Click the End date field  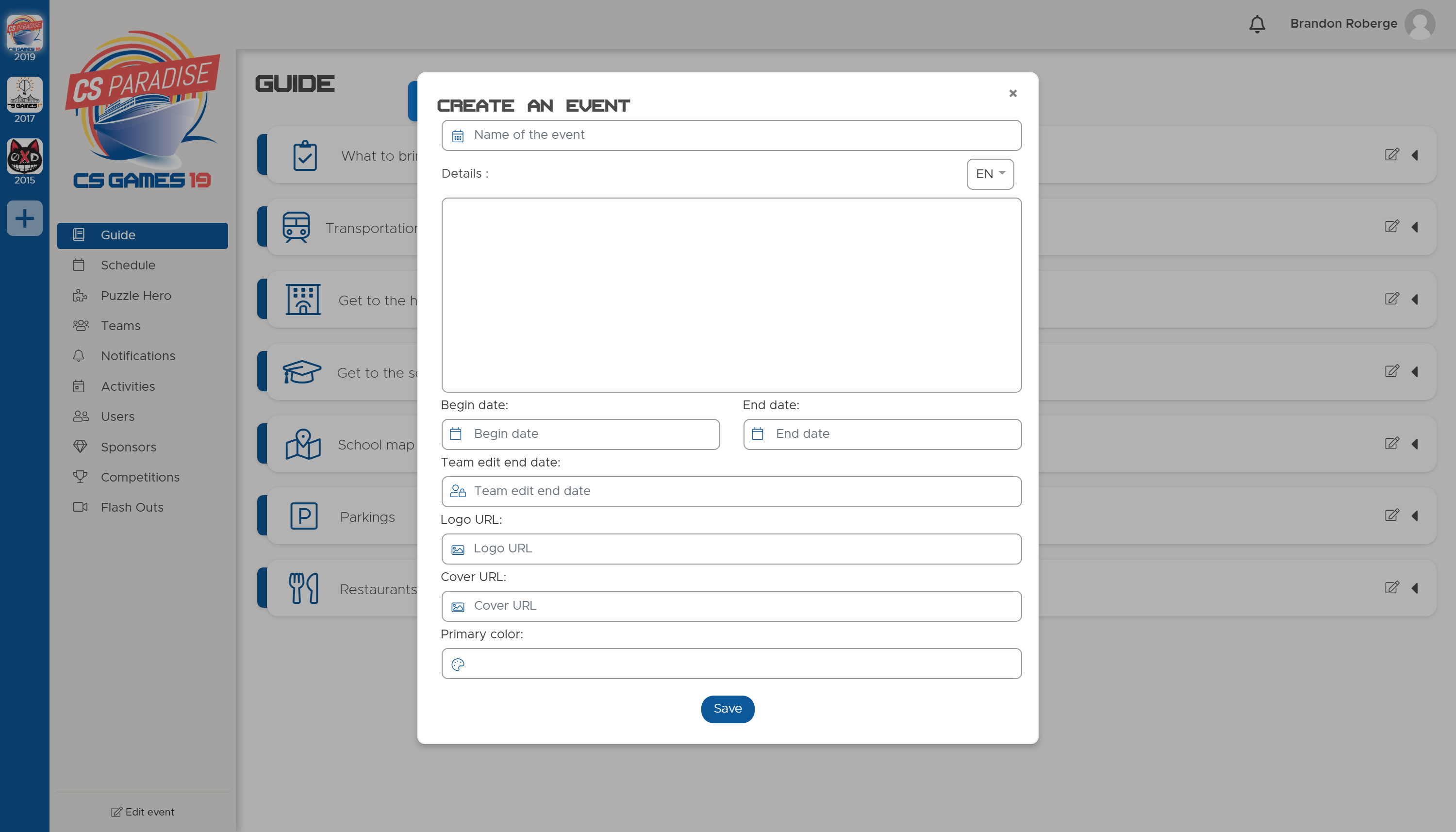point(882,434)
